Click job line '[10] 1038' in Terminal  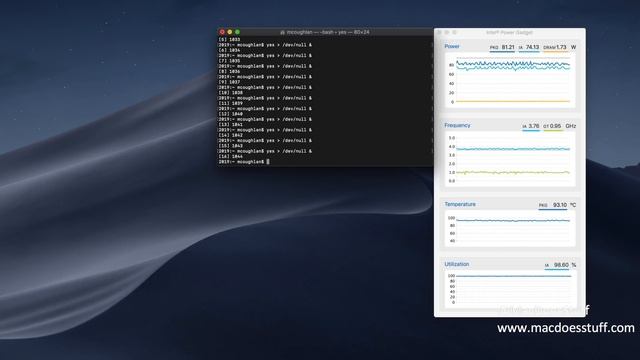pyautogui.click(x=231, y=93)
